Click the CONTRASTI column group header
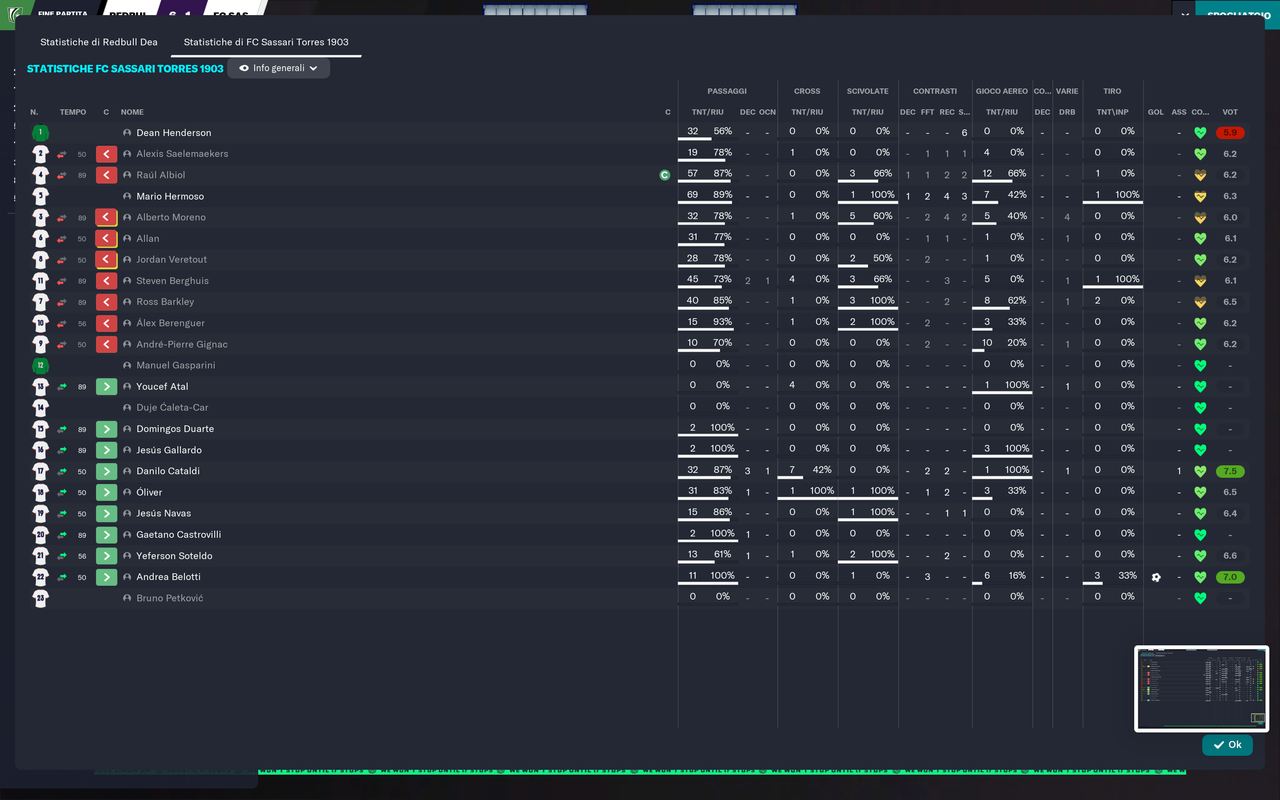The image size is (1280, 800). click(x=935, y=91)
